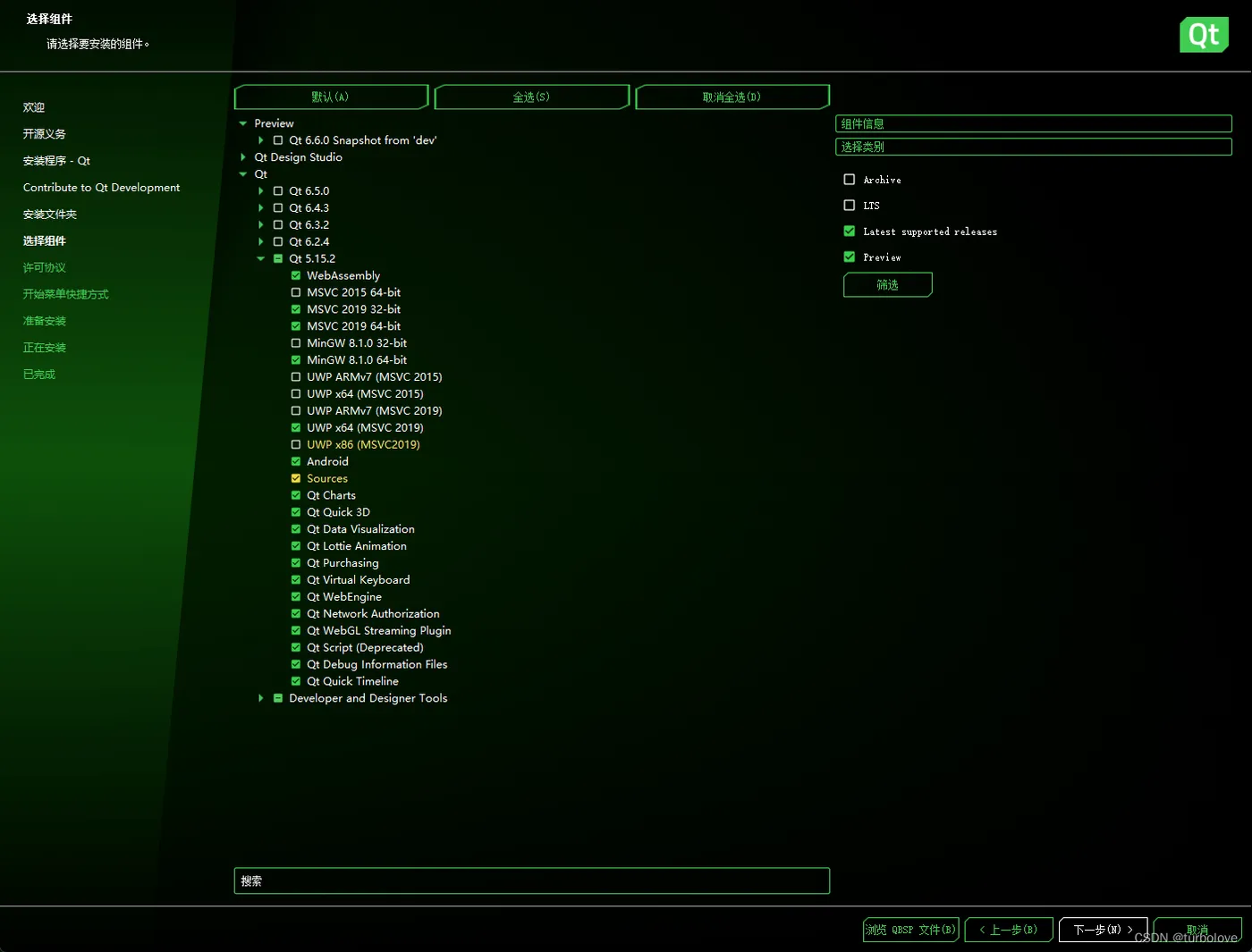Click the 全选(S) select all button
The height and width of the screenshot is (952, 1252).
532,97
